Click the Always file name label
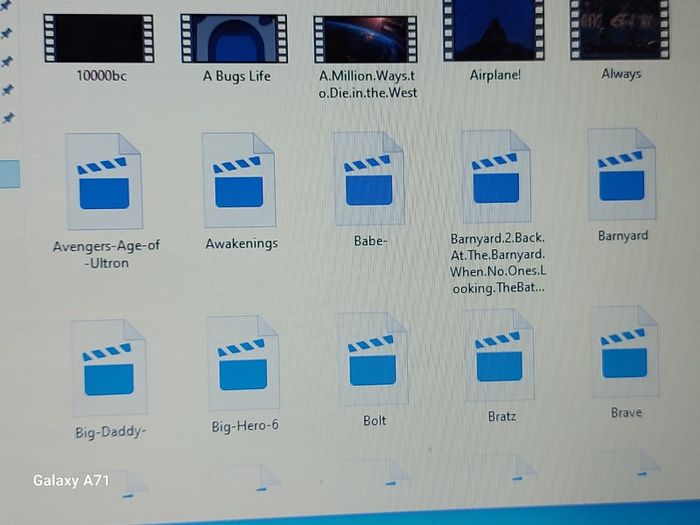This screenshot has width=700, height=525. pyautogui.click(x=621, y=74)
